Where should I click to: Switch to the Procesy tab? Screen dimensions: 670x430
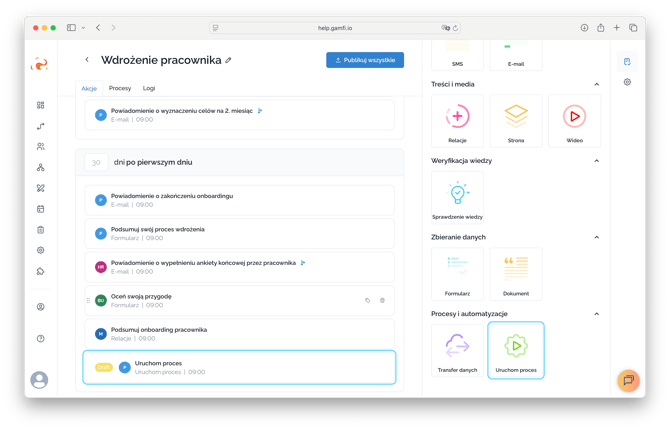[120, 88]
